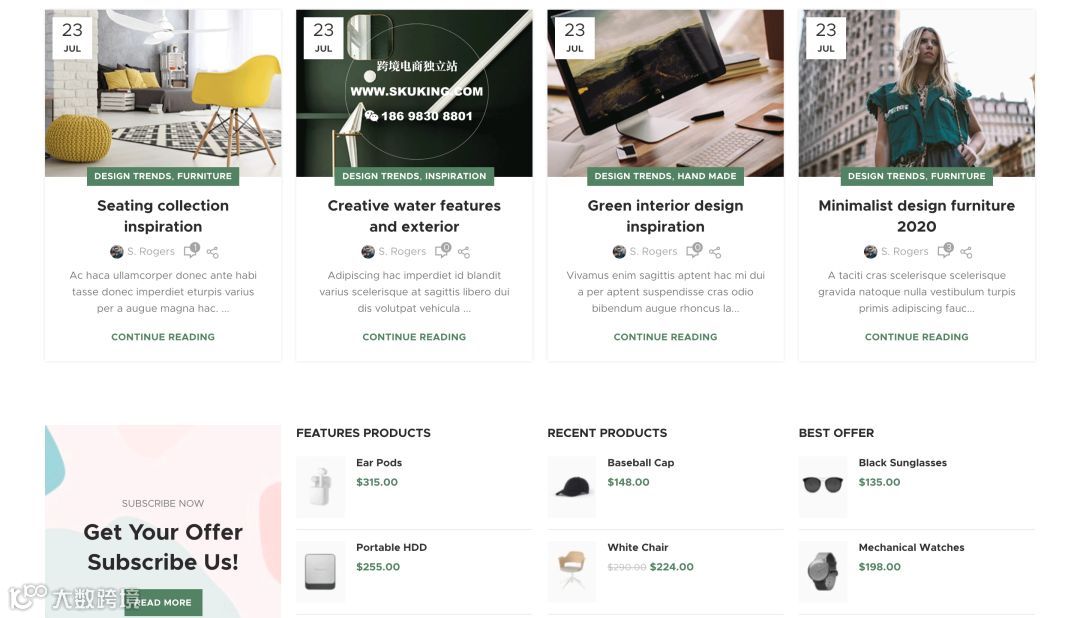Click S. Rogers avatar on Green interior post
The width and height of the screenshot is (1080, 618).
619,252
